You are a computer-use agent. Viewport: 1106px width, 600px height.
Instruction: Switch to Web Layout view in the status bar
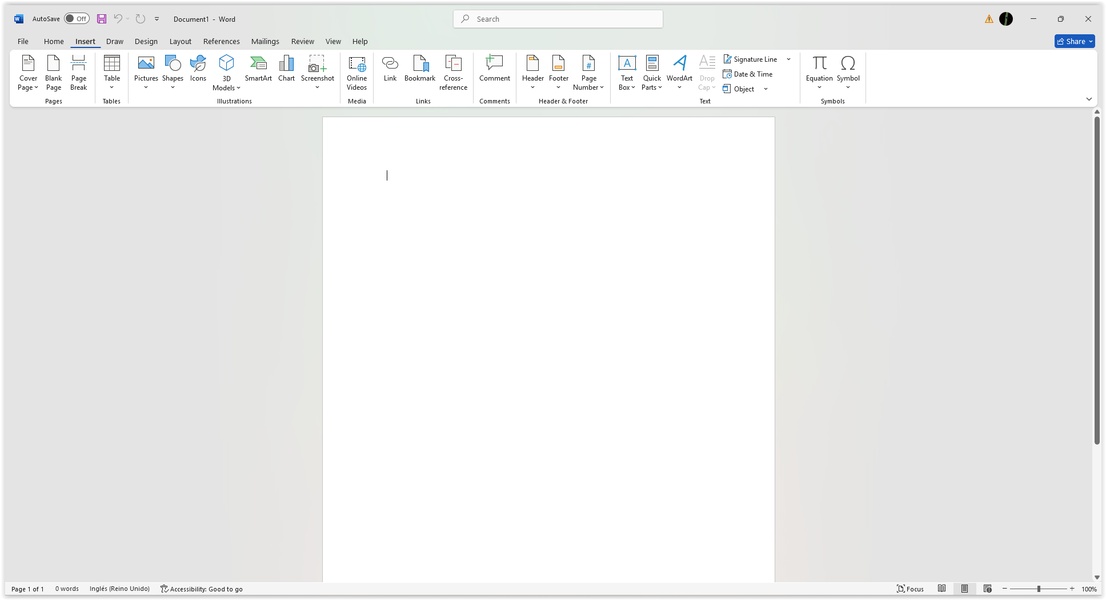(987, 589)
